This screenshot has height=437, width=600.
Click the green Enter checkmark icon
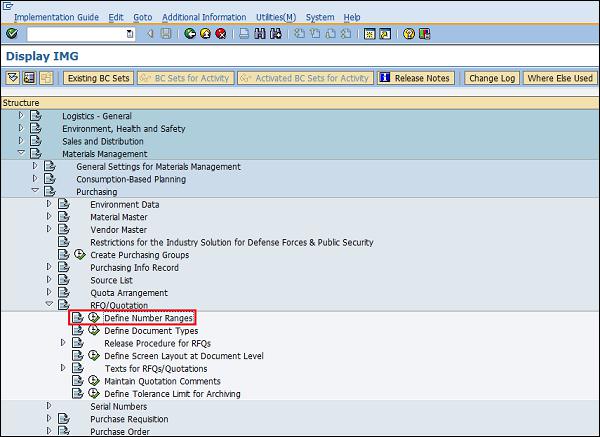click(x=11, y=34)
